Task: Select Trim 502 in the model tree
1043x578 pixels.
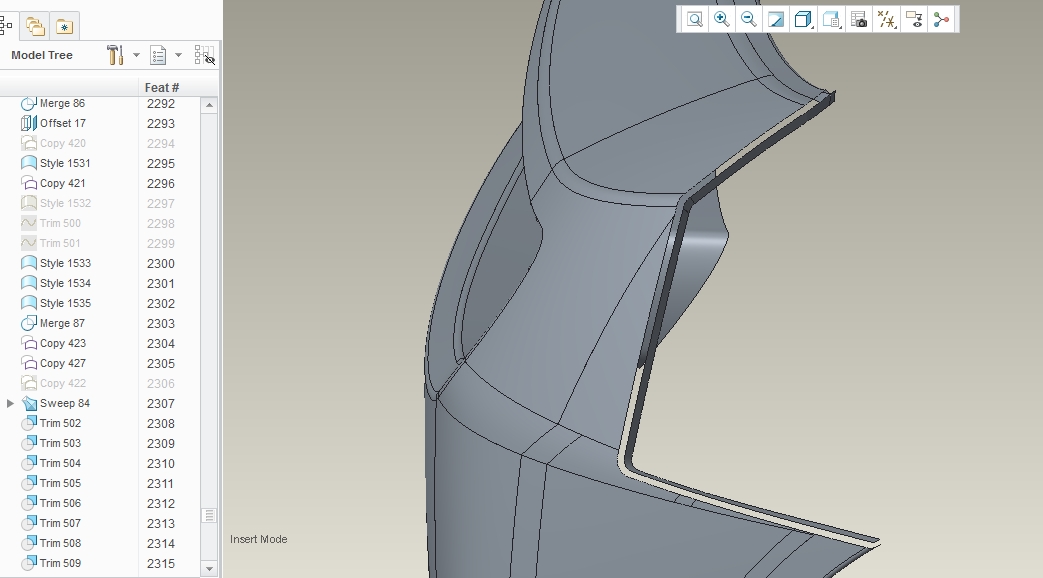Action: (x=60, y=423)
